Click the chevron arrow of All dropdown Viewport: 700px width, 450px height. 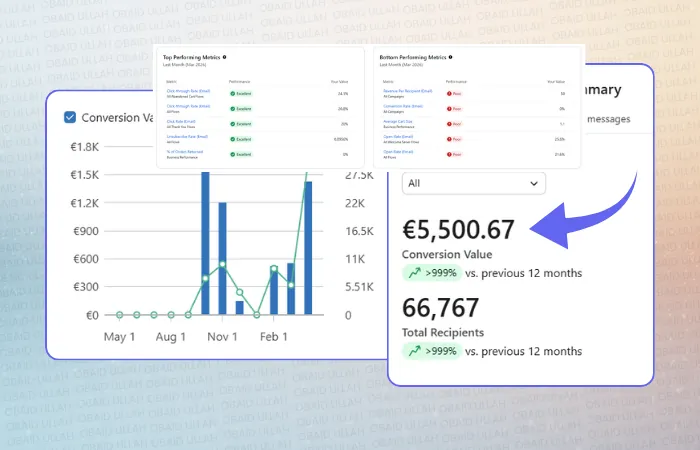534,183
